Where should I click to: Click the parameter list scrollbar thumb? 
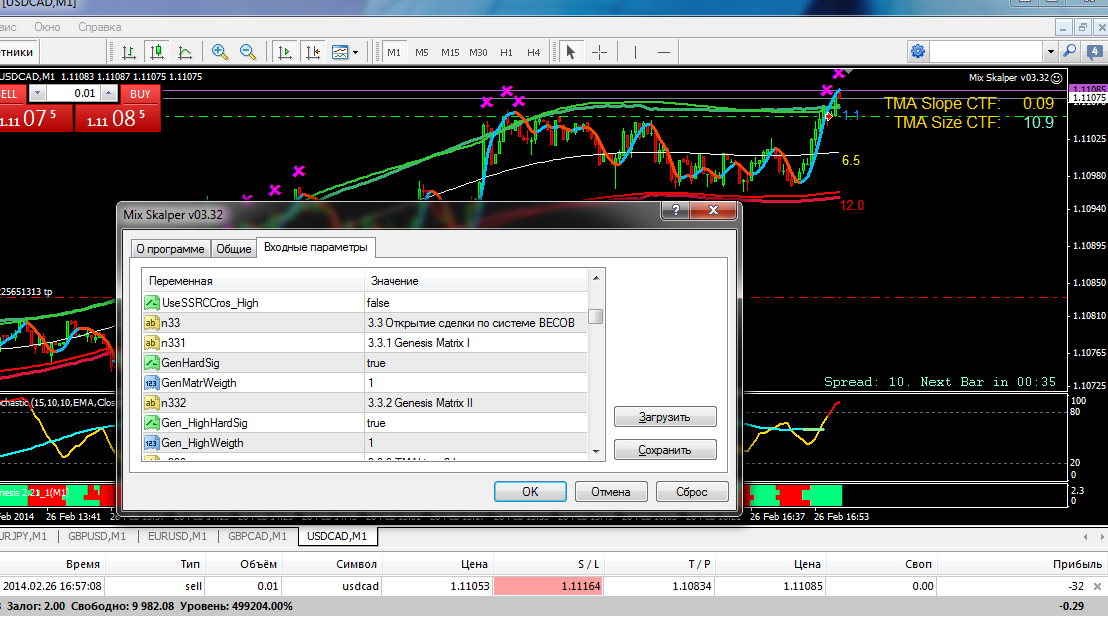[596, 316]
